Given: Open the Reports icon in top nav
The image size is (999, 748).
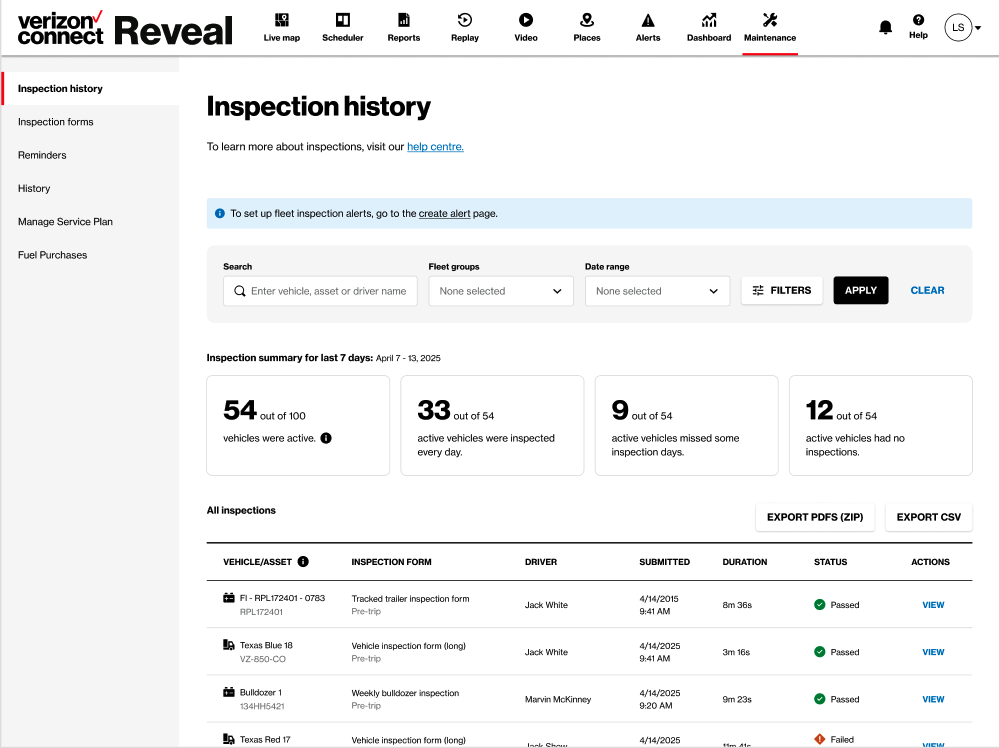Looking at the screenshot, I should (x=404, y=20).
